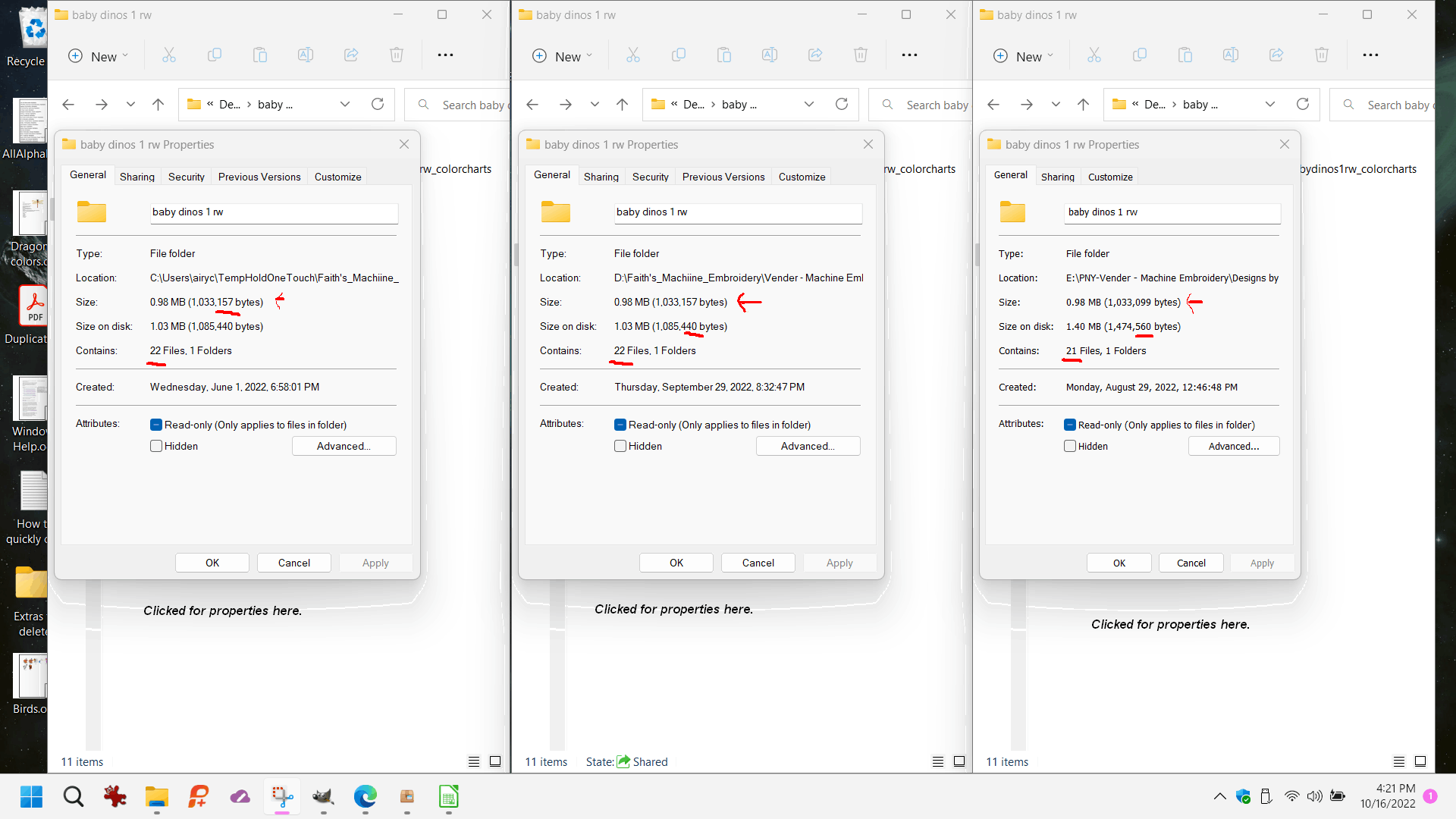Image resolution: width=1456 pixels, height=819 pixels.
Task: Click OK in middle Properties dialog
Action: click(676, 563)
